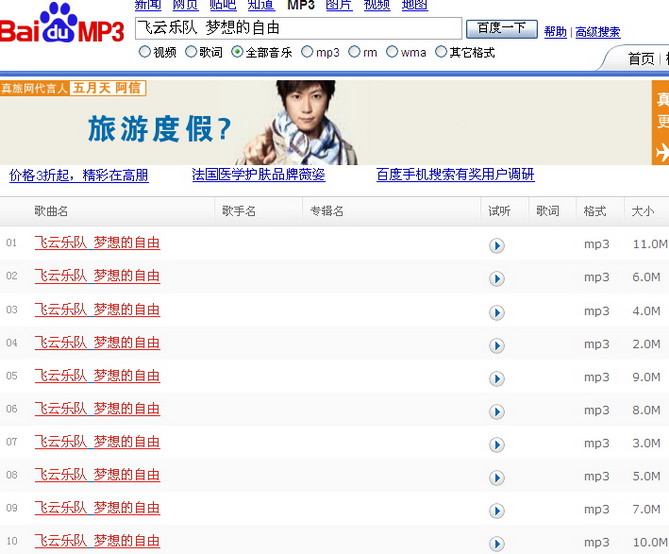
Task: Play preview for song row 07
Action: [x=497, y=444]
